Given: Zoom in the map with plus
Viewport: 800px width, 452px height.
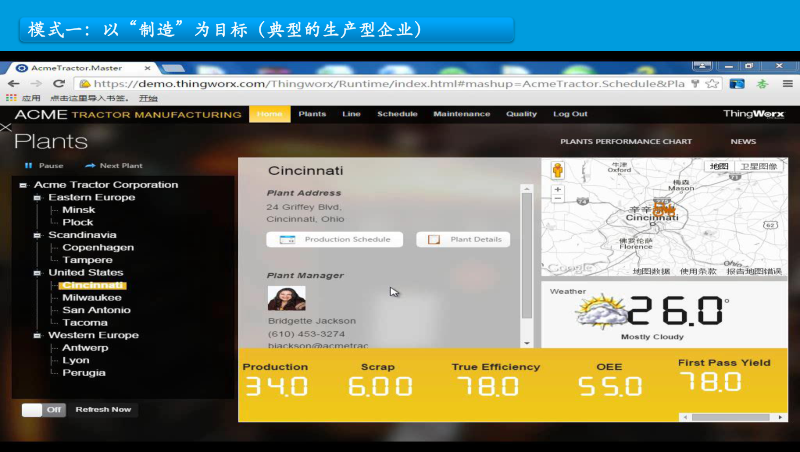Looking at the screenshot, I should coord(558,189).
